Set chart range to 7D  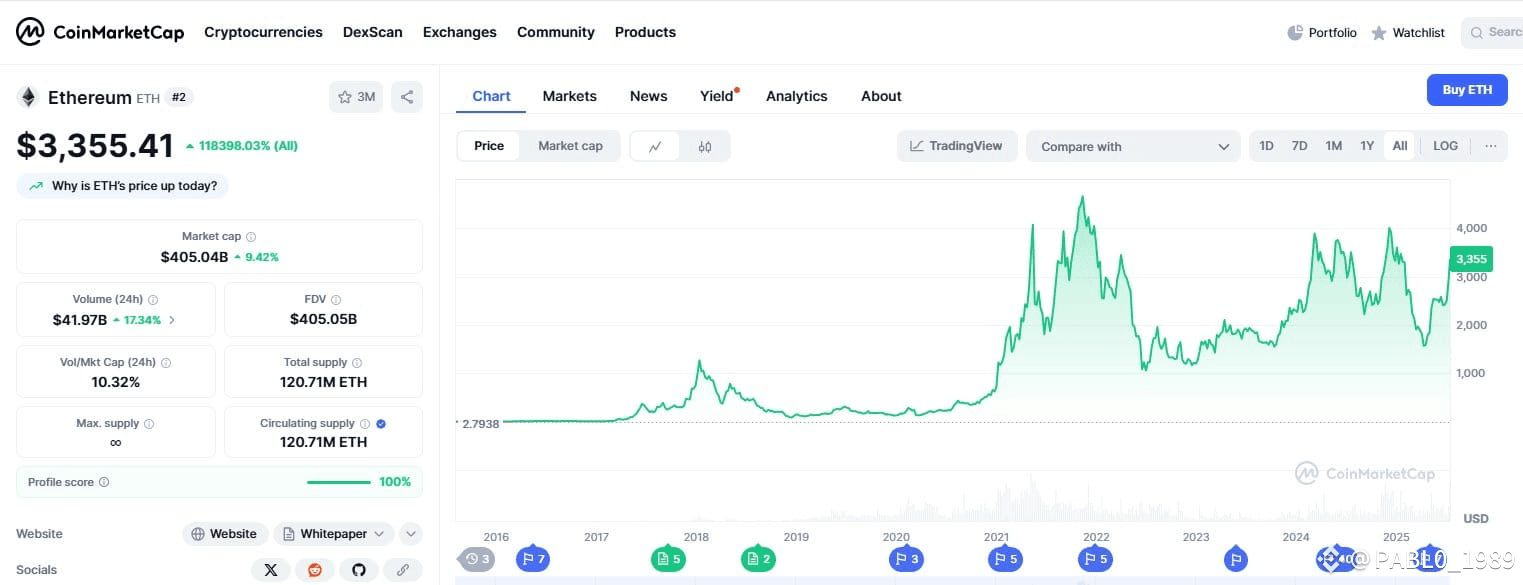point(1299,146)
